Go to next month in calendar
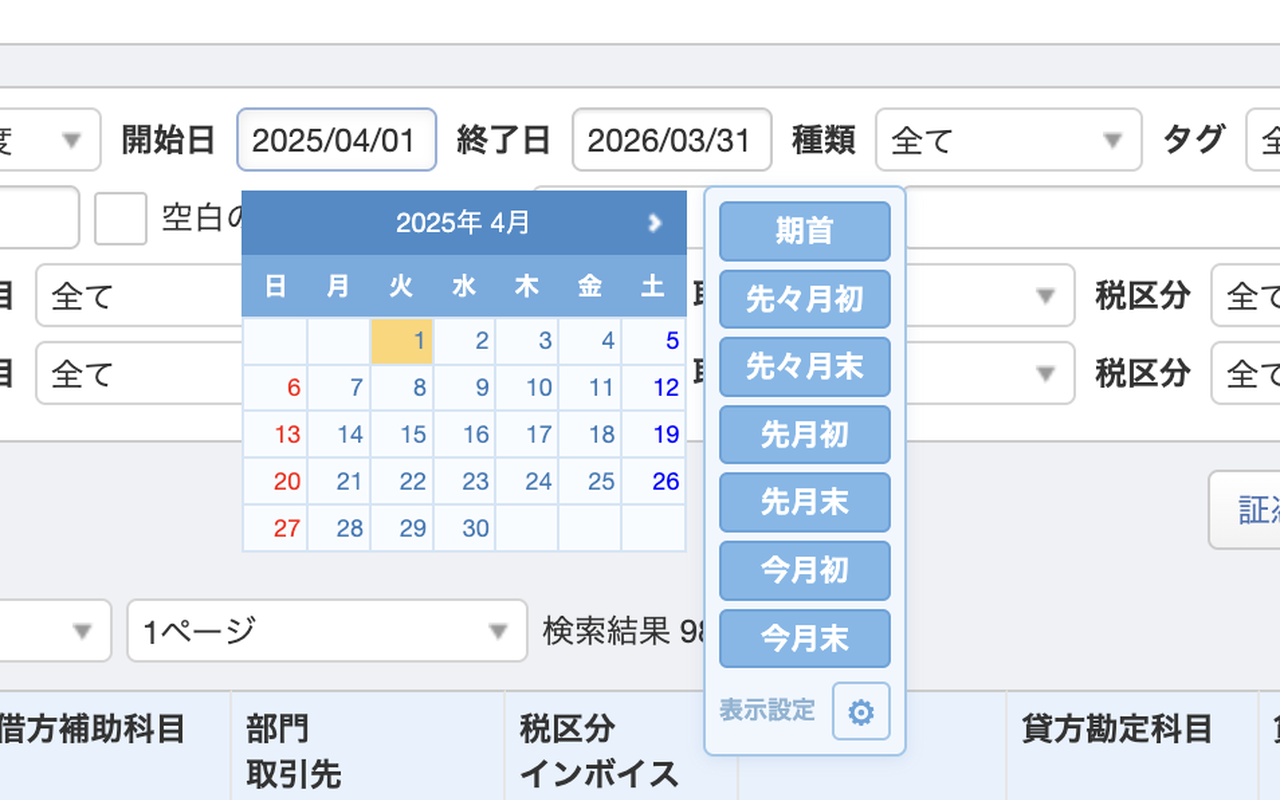 coord(655,222)
